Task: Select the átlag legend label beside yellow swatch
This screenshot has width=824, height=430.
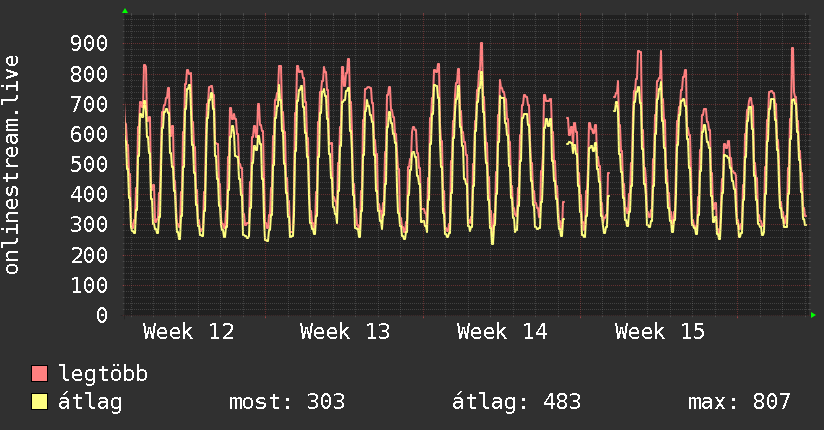Action: [x=90, y=402]
